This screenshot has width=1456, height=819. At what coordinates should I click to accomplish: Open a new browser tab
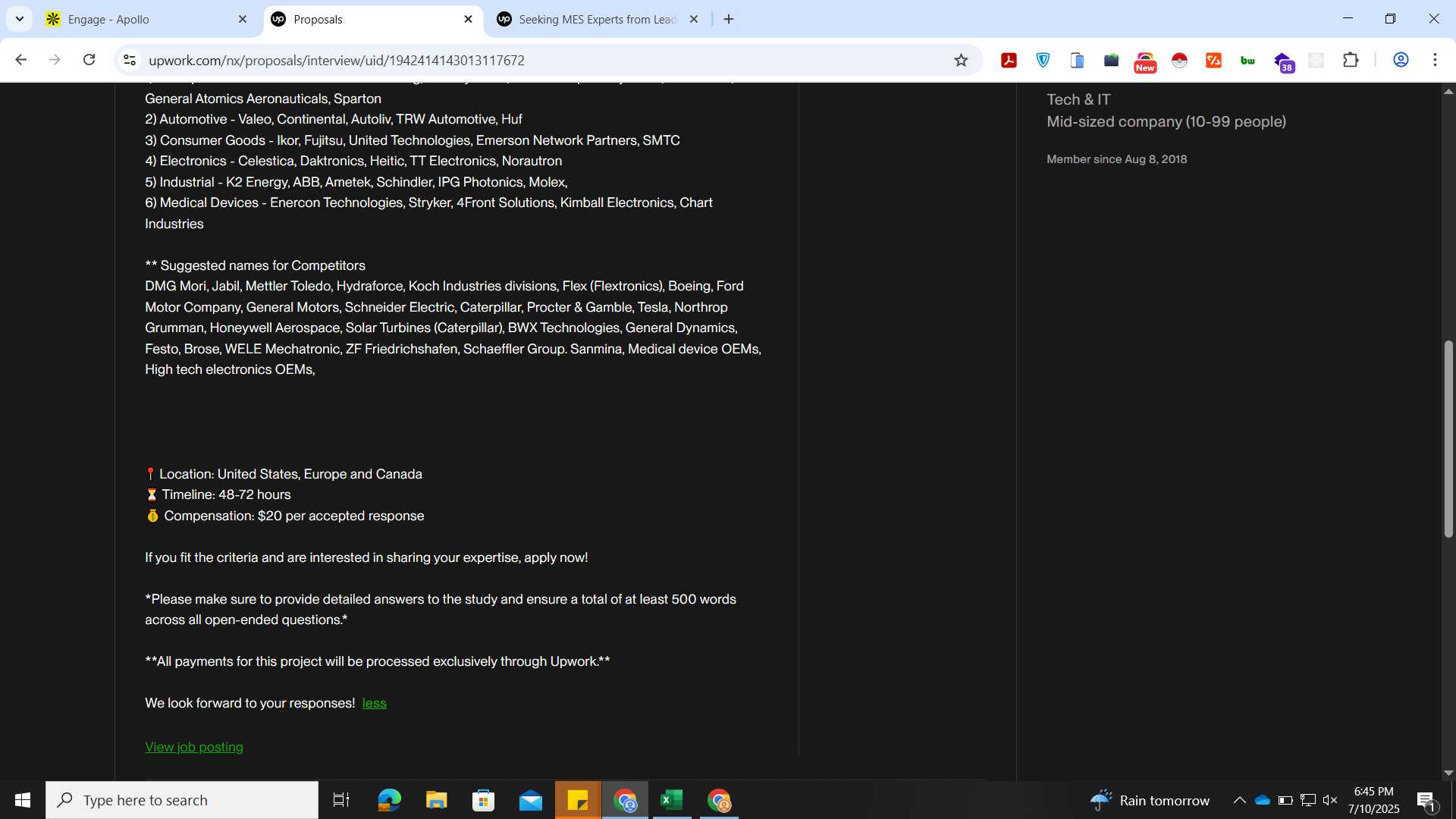point(729,19)
